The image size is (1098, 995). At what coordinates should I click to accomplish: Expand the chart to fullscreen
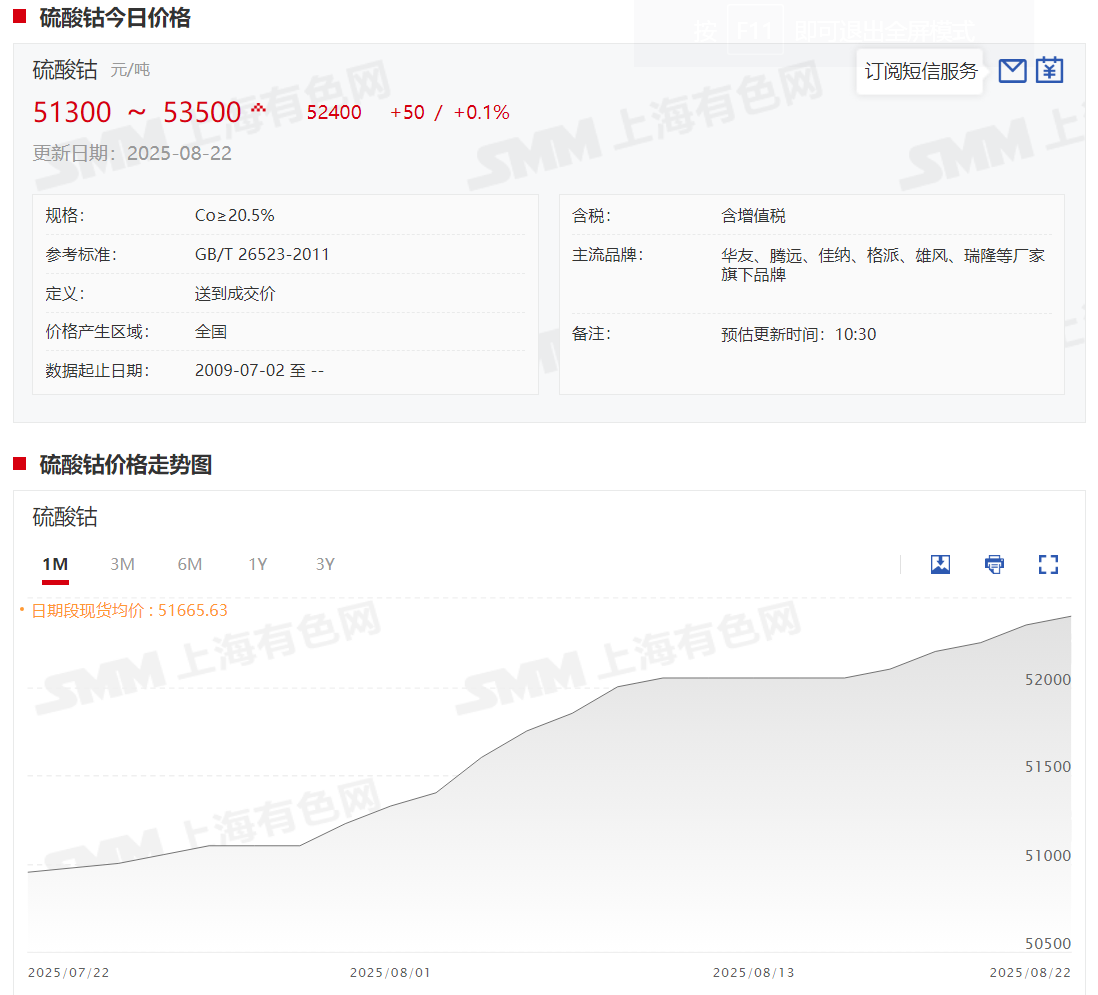(1048, 564)
